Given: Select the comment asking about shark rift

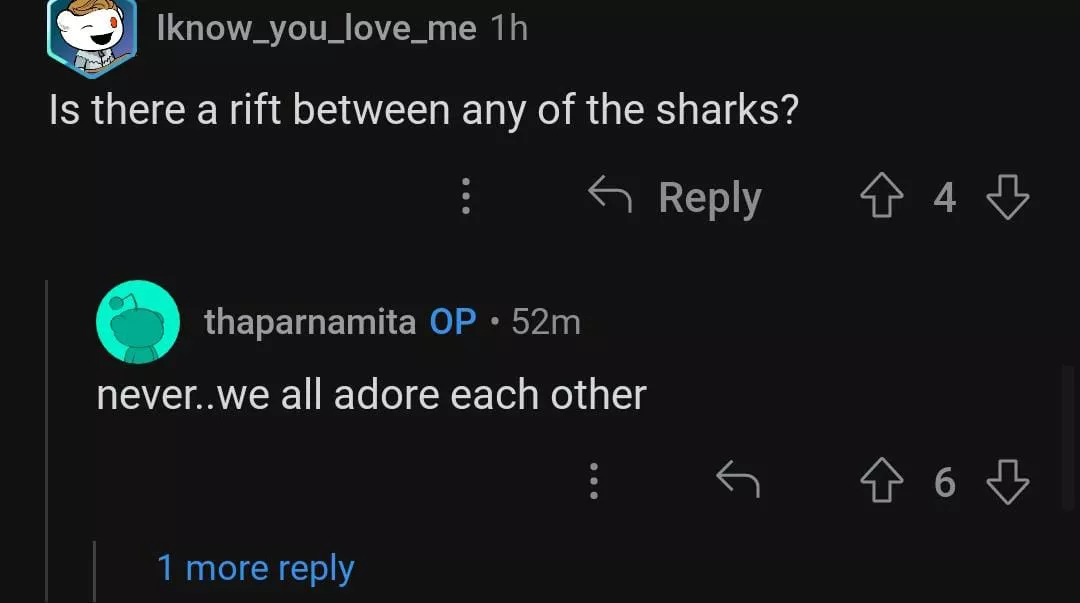Looking at the screenshot, I should click(423, 110).
